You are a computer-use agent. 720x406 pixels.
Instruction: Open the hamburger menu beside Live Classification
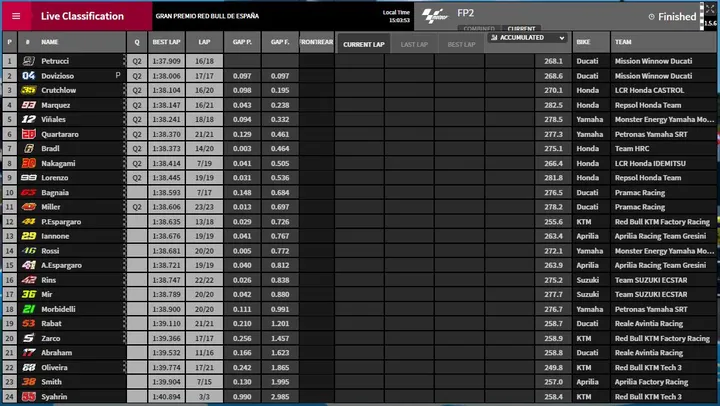16,16
